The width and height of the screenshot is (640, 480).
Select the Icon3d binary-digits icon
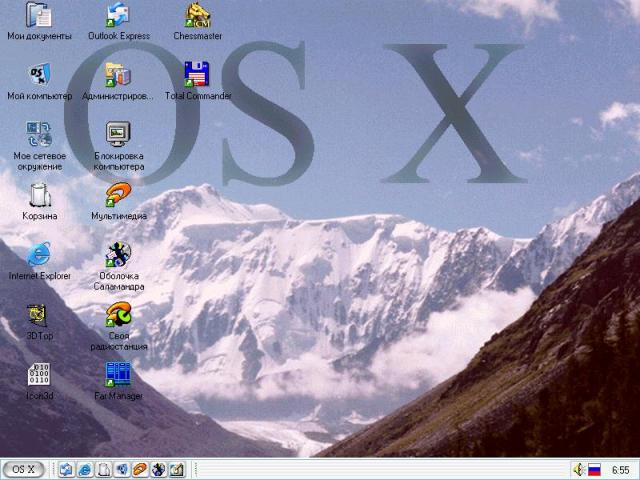coord(39,374)
